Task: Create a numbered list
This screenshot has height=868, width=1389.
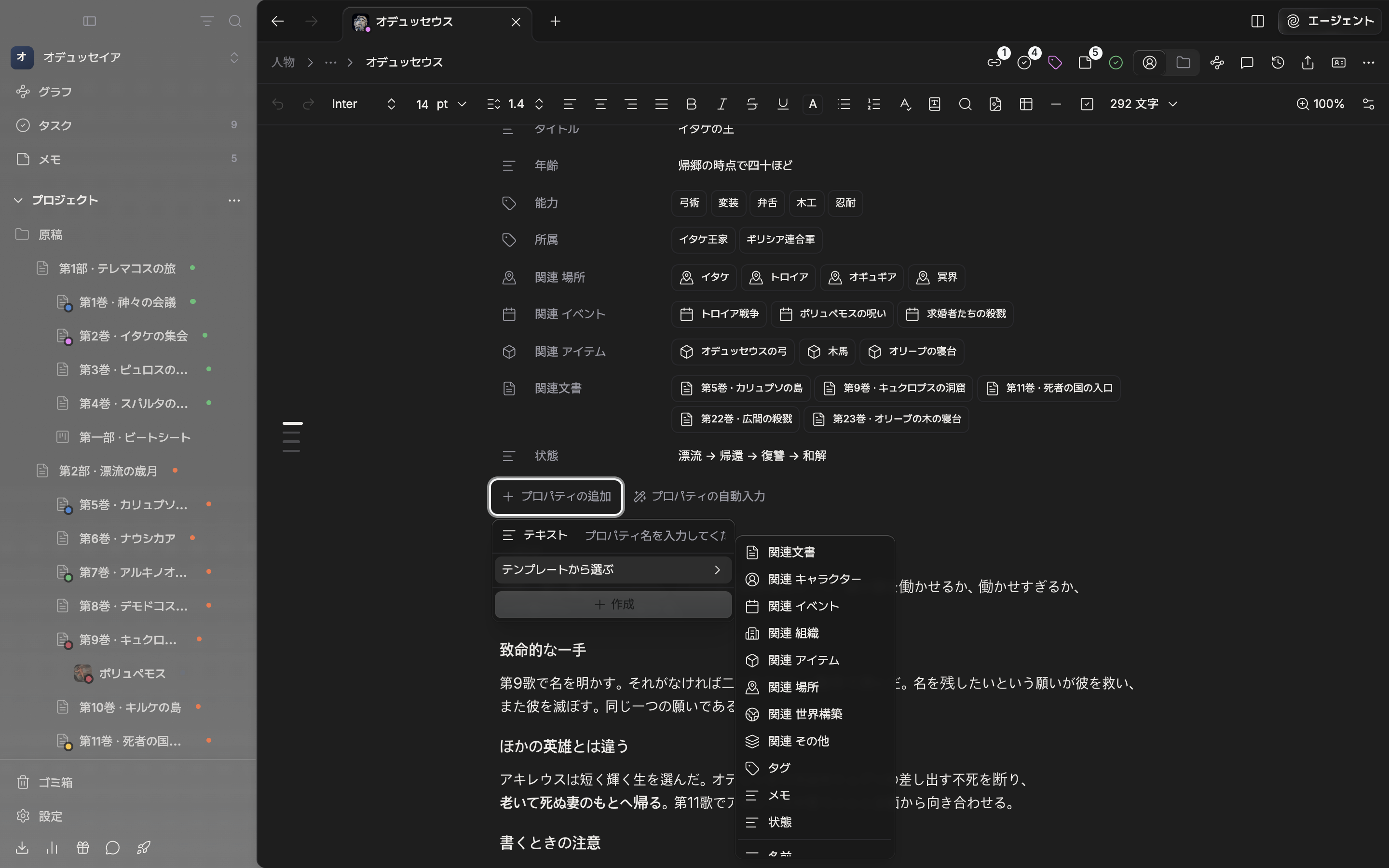Action: pos(874,104)
